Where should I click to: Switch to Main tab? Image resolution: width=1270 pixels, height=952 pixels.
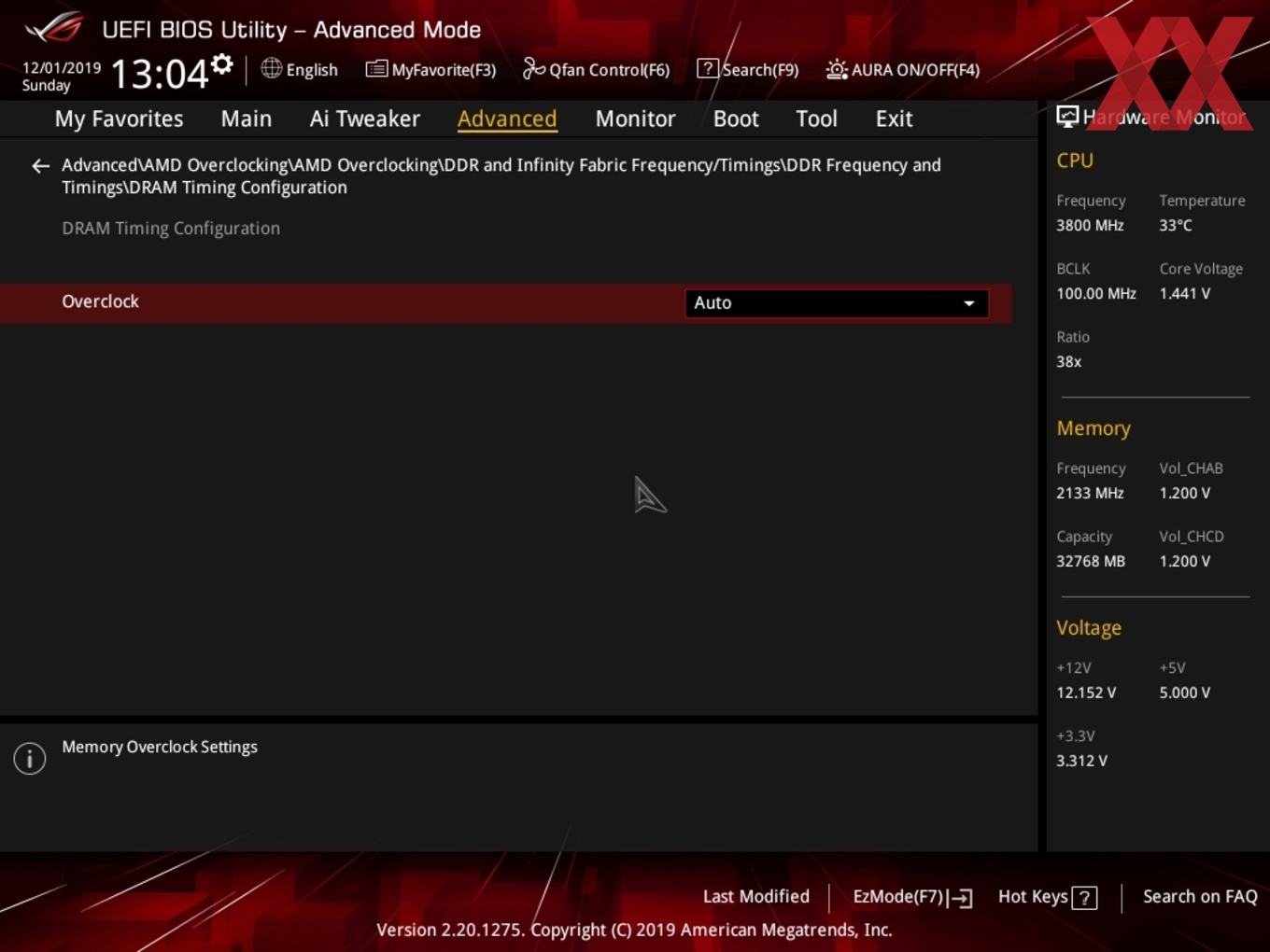click(x=247, y=119)
